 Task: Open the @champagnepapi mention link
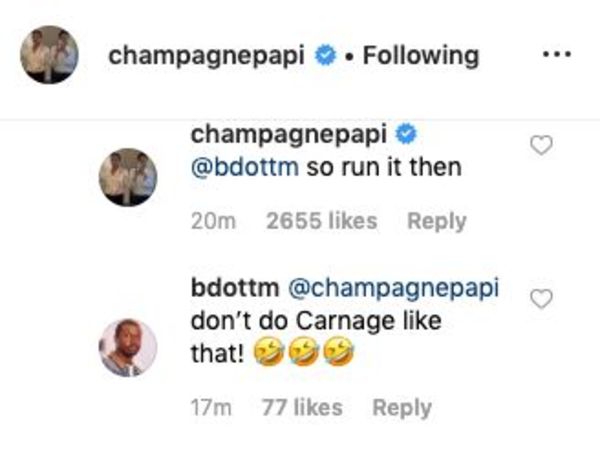[394, 288]
